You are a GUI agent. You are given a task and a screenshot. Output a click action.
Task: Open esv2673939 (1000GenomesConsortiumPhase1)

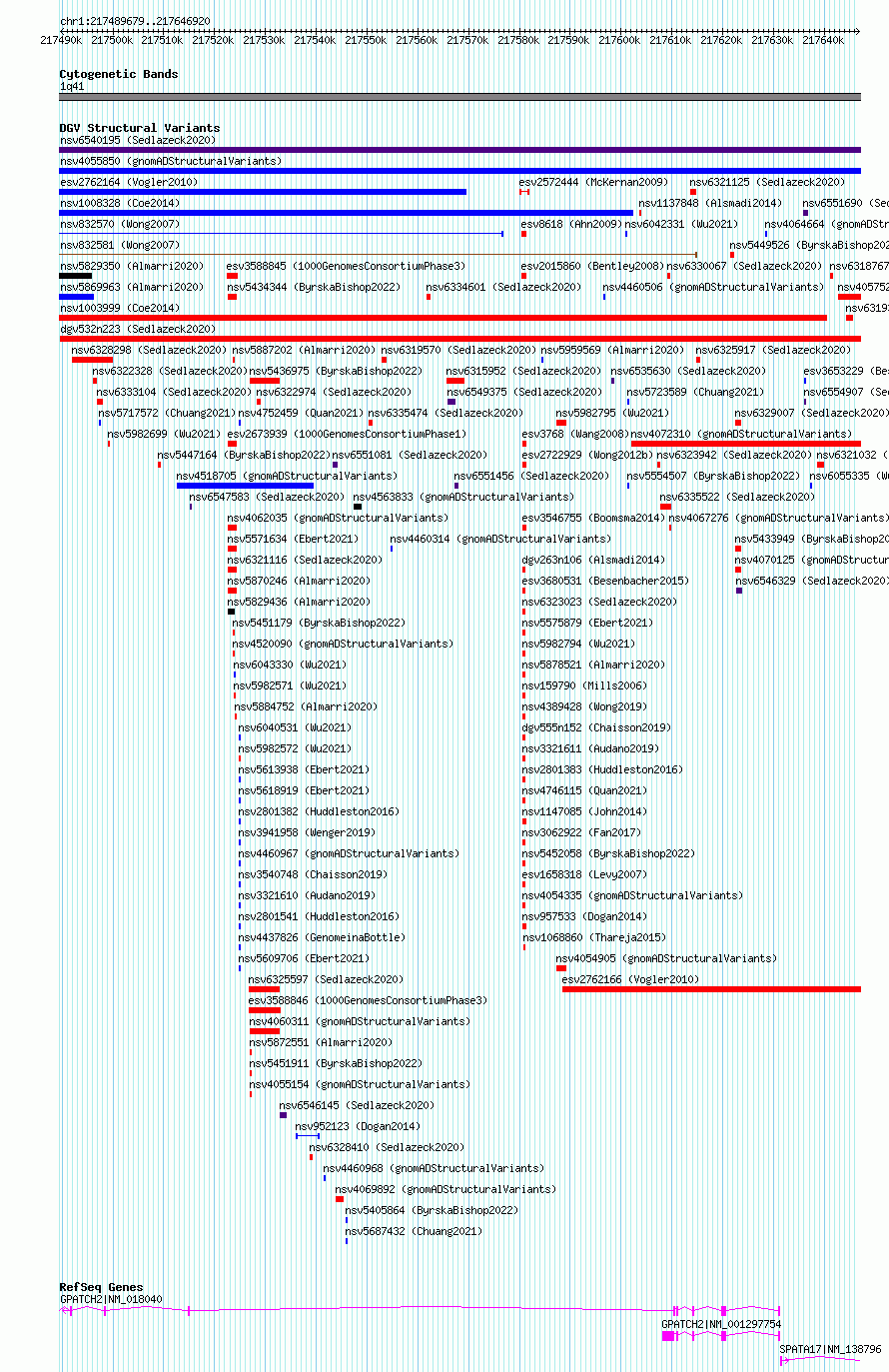tap(232, 444)
